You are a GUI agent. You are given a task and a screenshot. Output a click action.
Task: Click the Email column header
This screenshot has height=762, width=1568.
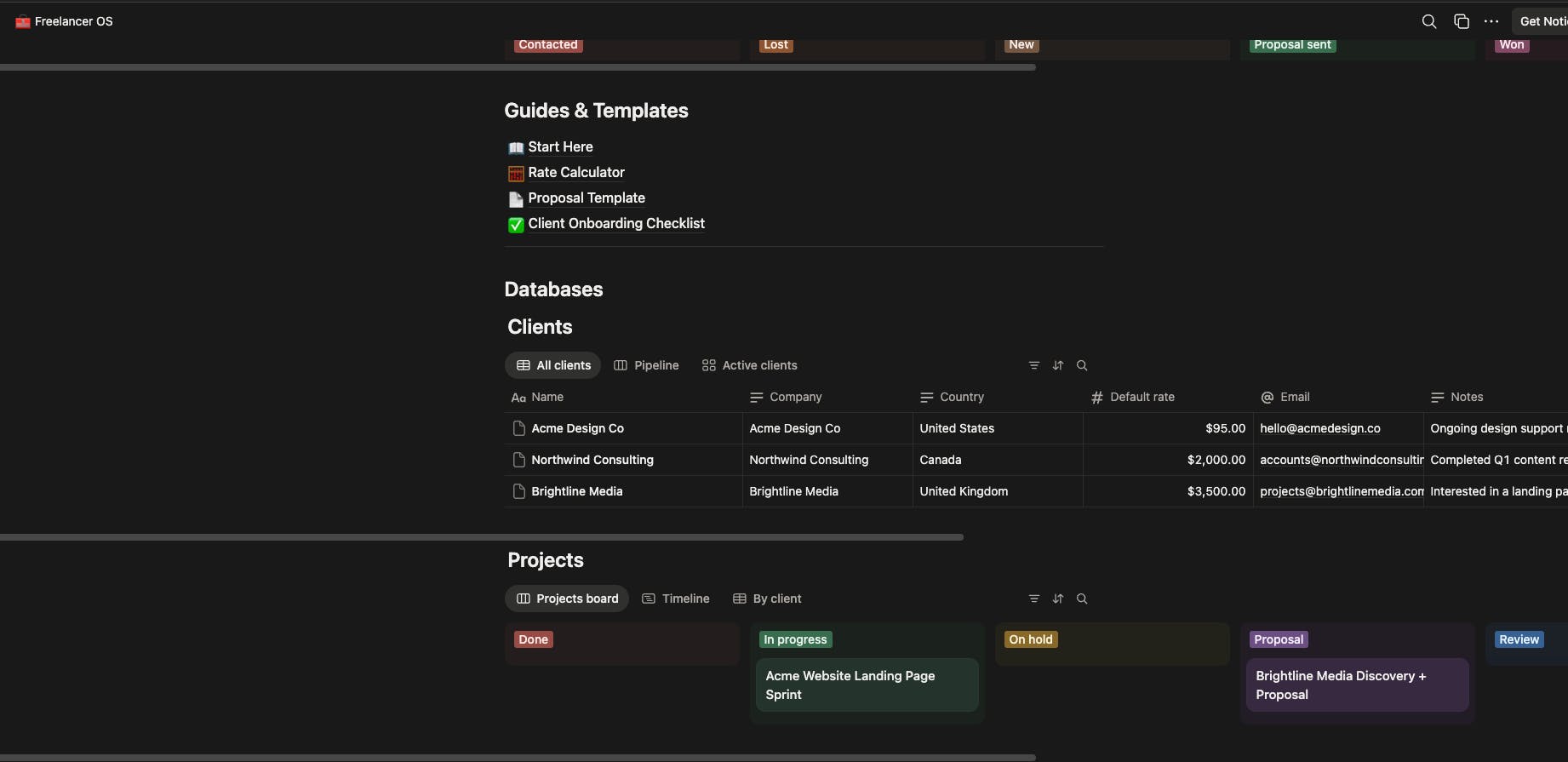[1338, 397]
